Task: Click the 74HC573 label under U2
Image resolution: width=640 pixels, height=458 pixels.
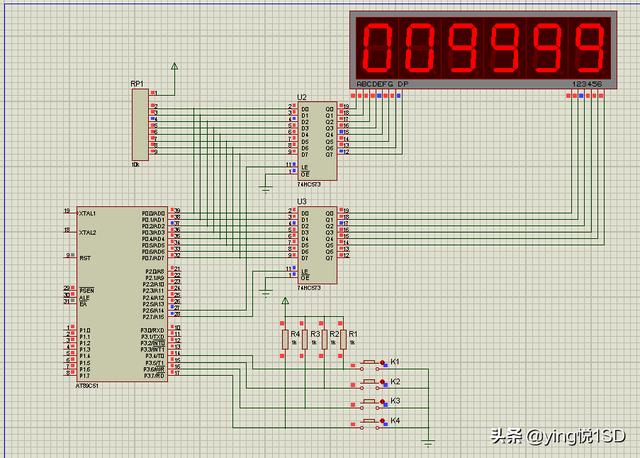Action: pyautogui.click(x=309, y=185)
